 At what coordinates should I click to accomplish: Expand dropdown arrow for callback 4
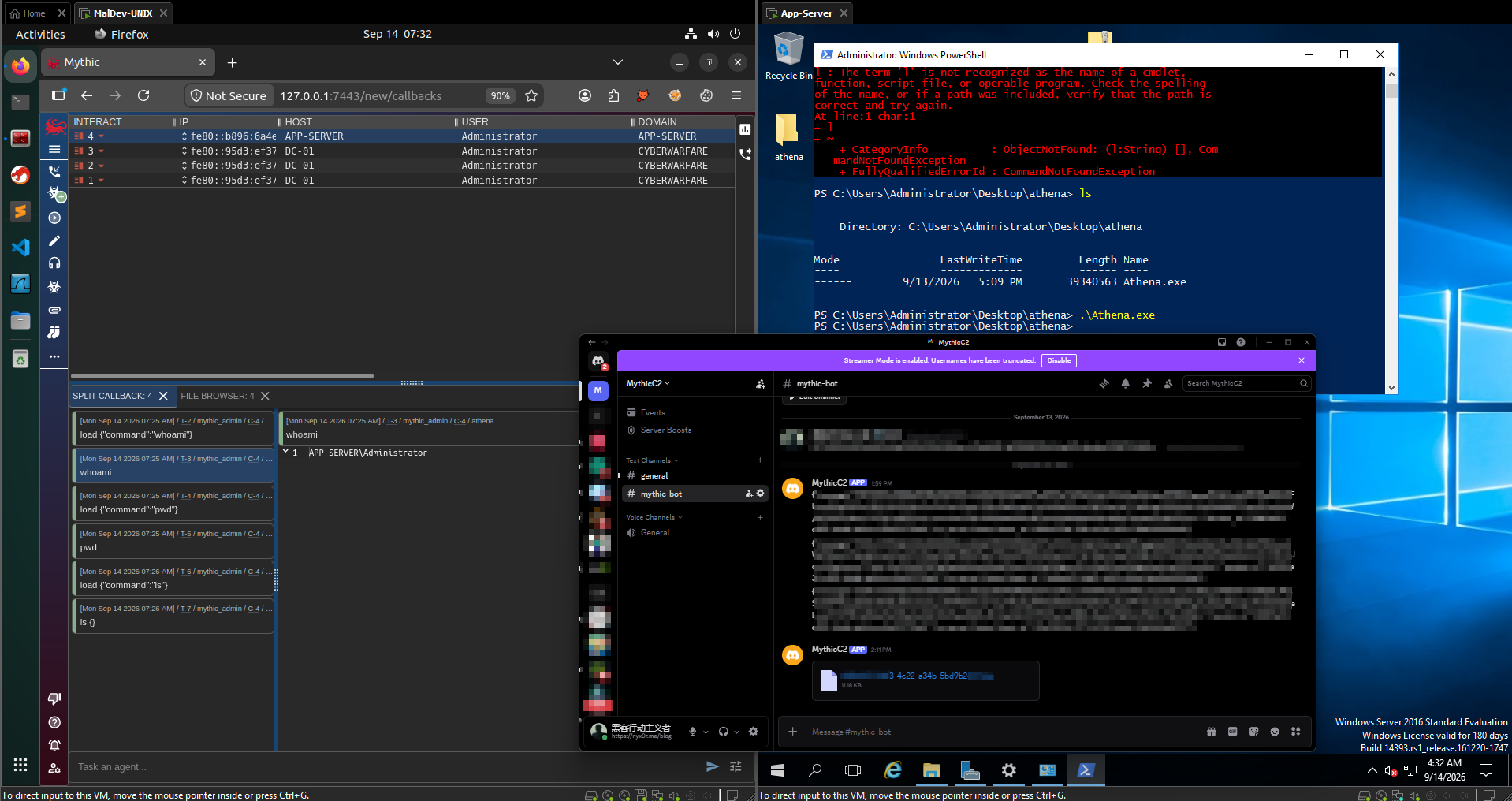[101, 136]
